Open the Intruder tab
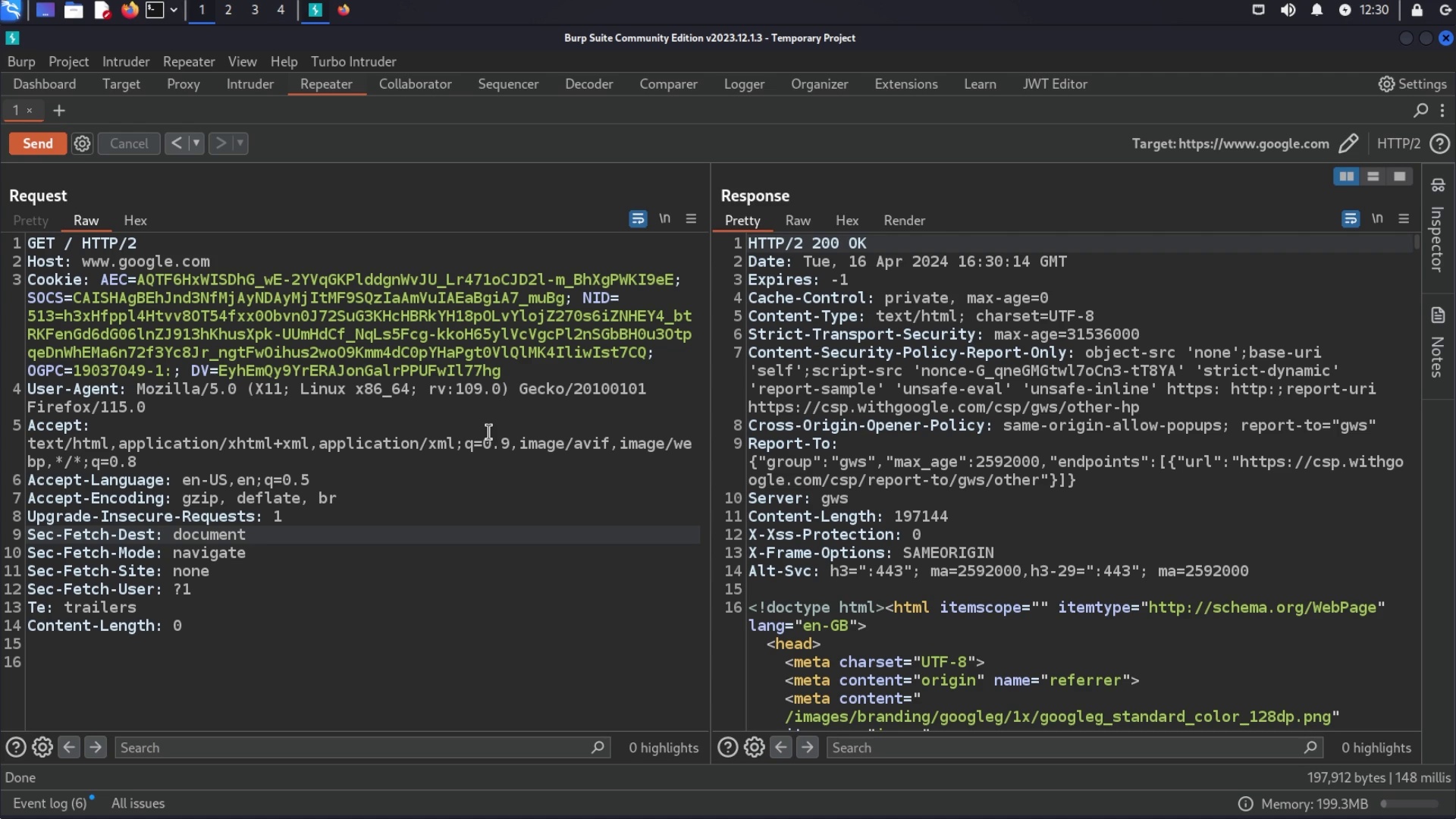This screenshot has height=819, width=1456. (249, 84)
